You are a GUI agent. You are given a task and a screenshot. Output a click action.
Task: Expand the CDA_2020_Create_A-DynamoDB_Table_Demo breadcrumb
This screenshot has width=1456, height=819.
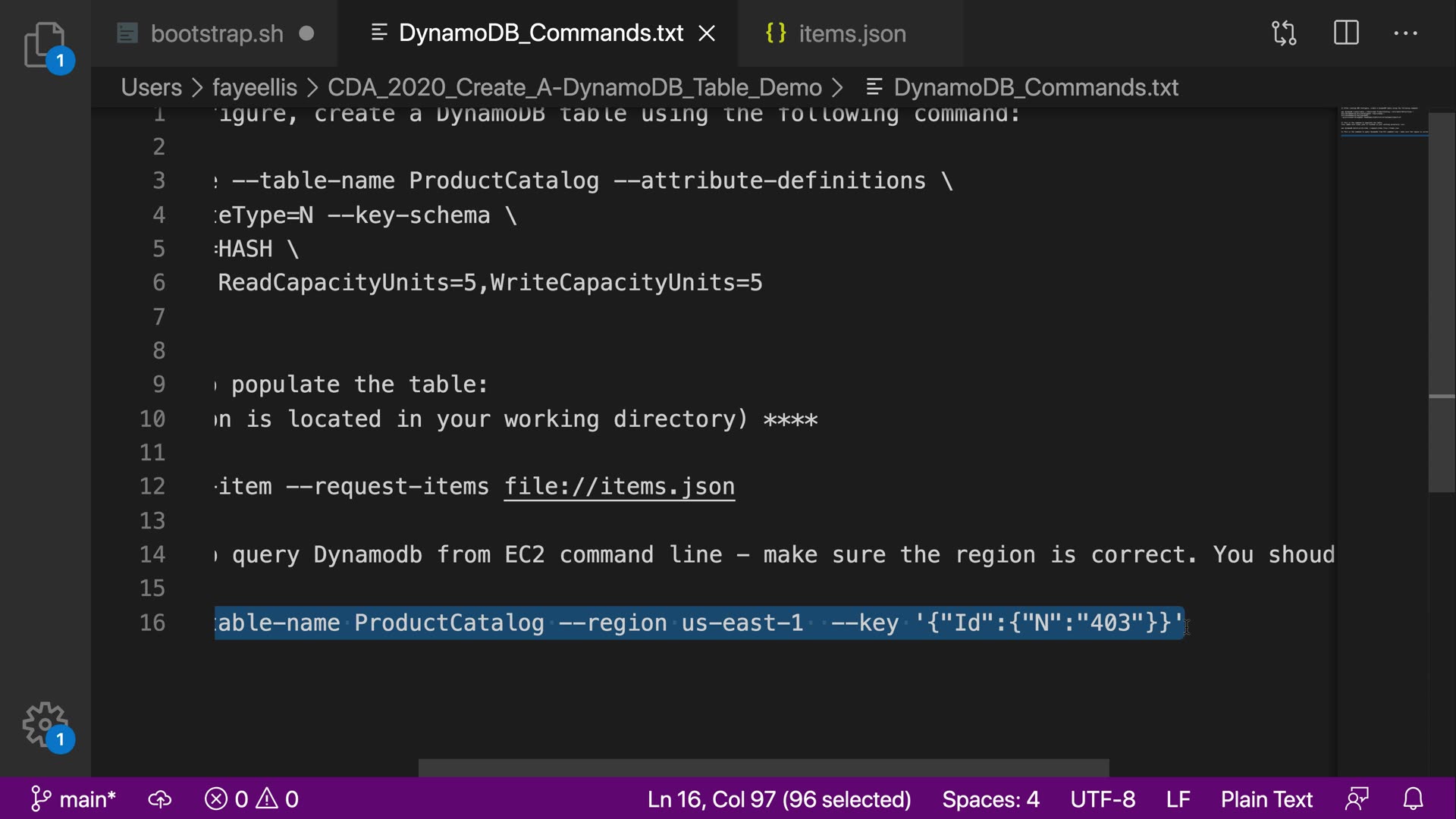pyautogui.click(x=574, y=87)
